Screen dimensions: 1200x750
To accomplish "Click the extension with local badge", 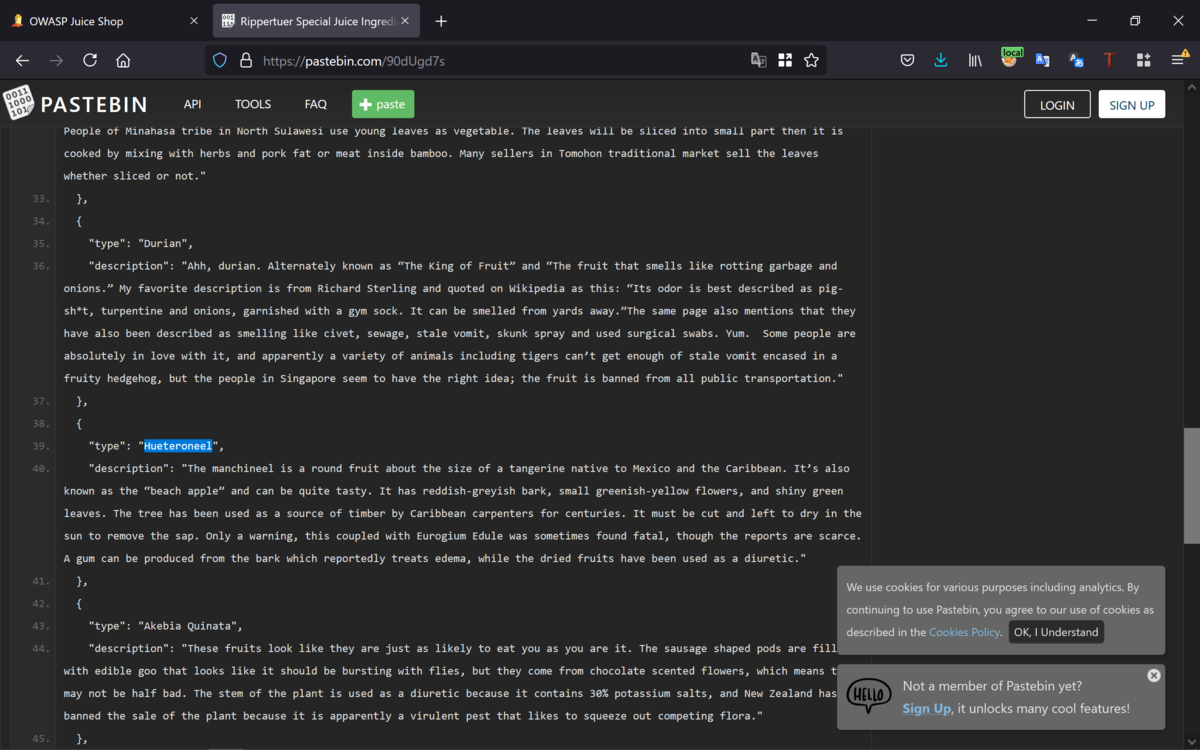I will pos(1010,58).
